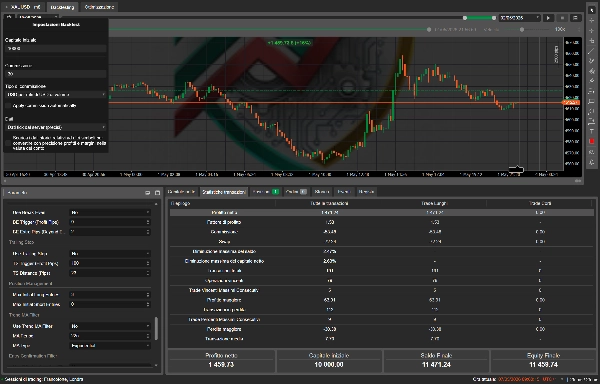Open the Statistiche transazioni tab

224,192
